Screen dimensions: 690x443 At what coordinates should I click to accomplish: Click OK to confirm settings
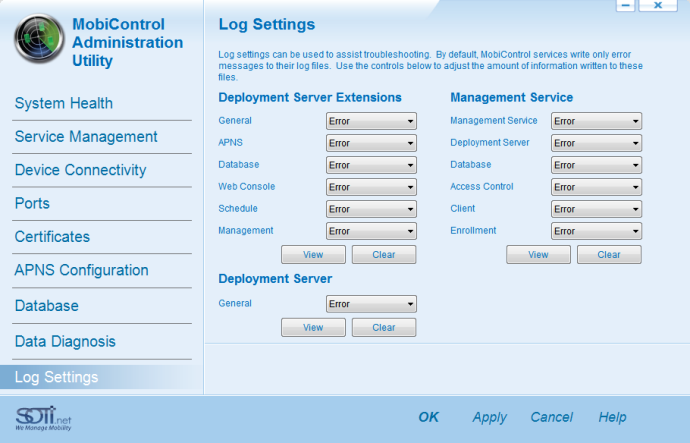429,417
